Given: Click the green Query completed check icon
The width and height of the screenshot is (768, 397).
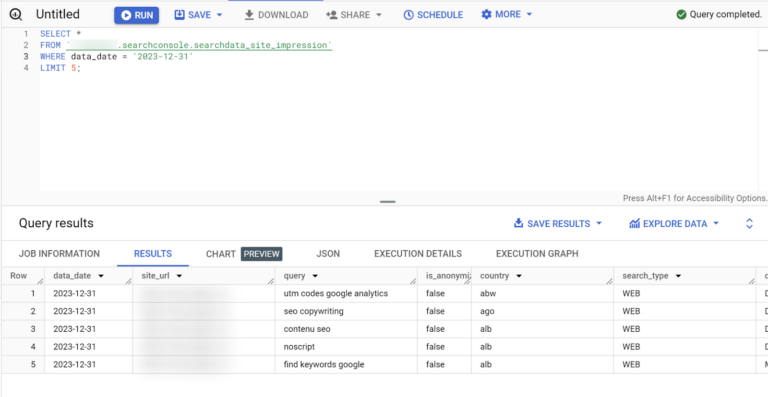Looking at the screenshot, I should [x=681, y=15].
